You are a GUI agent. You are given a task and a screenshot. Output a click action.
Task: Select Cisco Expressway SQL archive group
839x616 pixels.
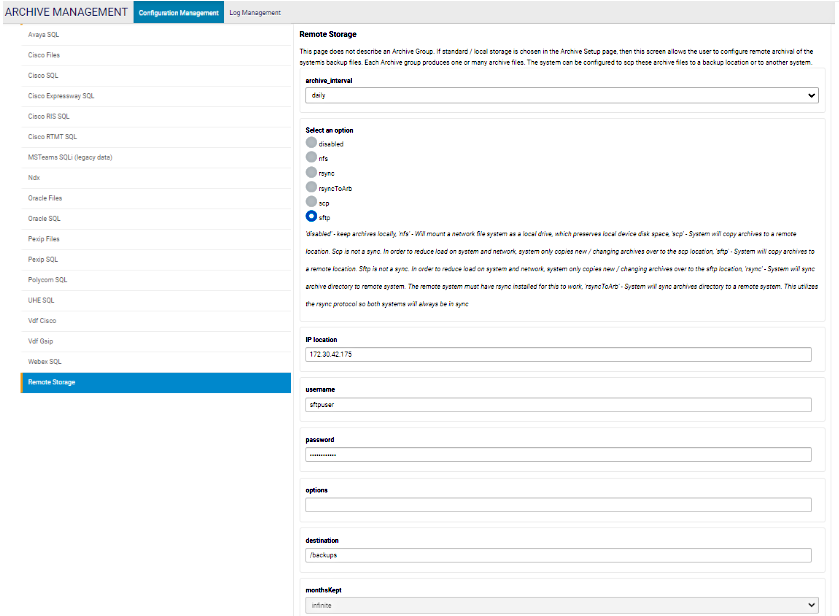click(x=156, y=96)
